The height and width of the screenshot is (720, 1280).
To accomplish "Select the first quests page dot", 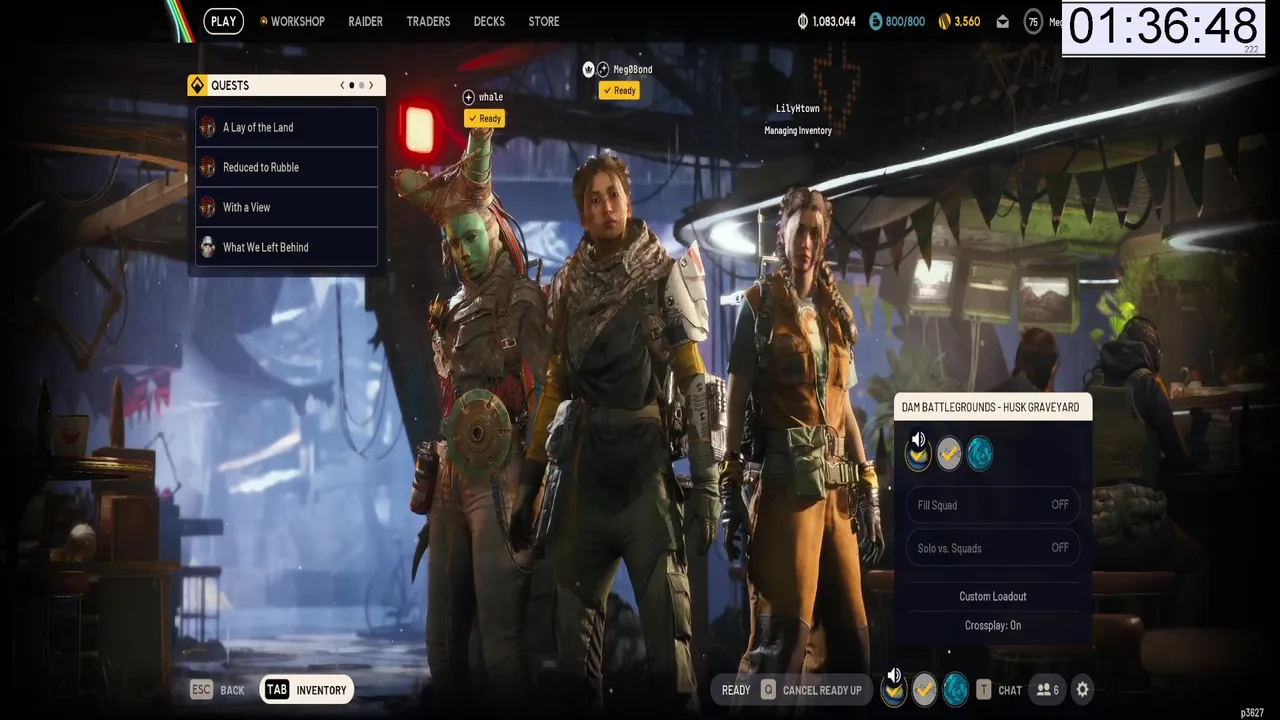I will pos(351,85).
